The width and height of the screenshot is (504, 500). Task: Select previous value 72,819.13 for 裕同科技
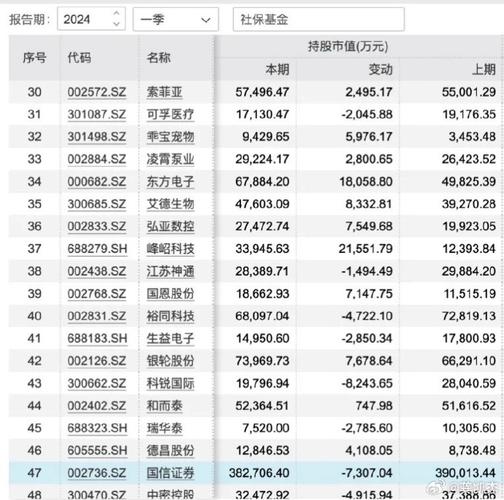[x=469, y=316]
